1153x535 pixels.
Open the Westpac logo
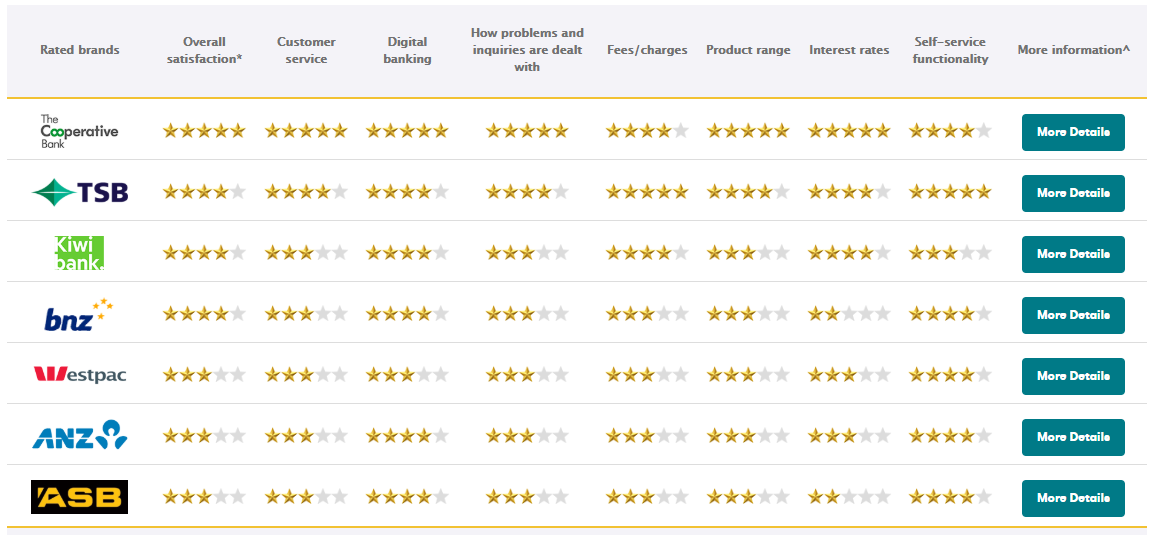[79, 376]
